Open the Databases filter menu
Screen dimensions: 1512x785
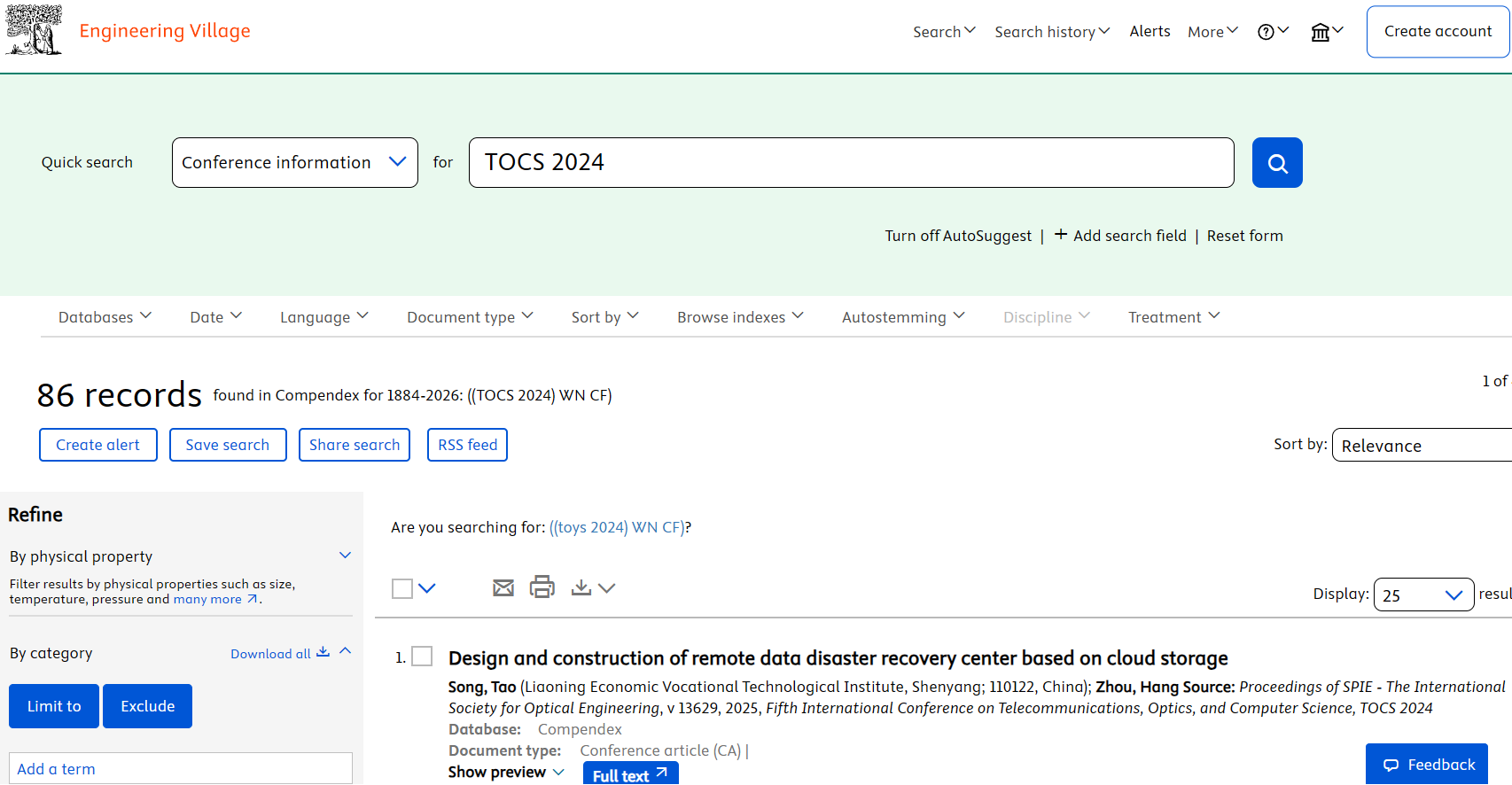click(105, 317)
